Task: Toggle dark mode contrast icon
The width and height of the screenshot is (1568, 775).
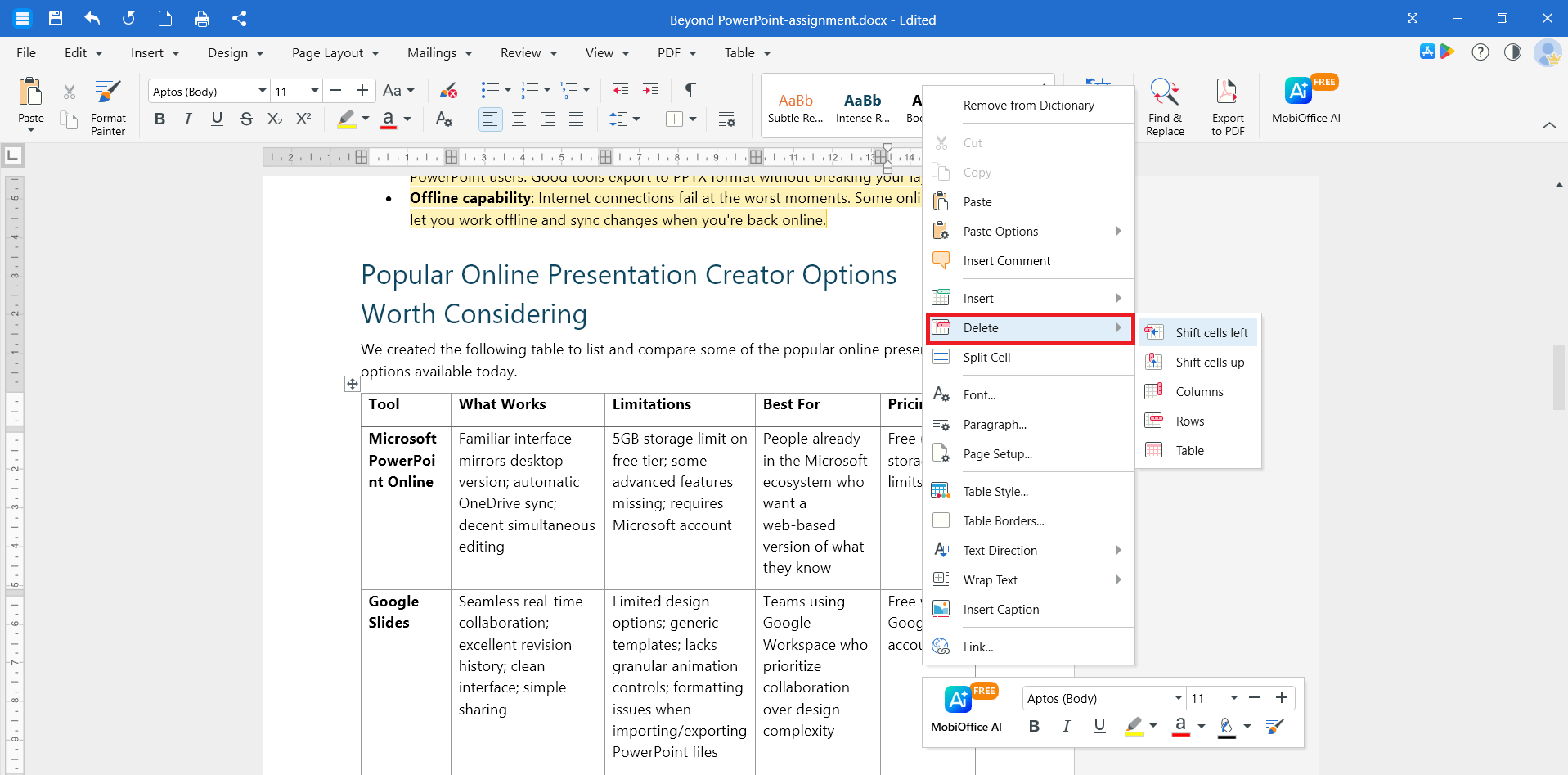Action: pos(1513,52)
